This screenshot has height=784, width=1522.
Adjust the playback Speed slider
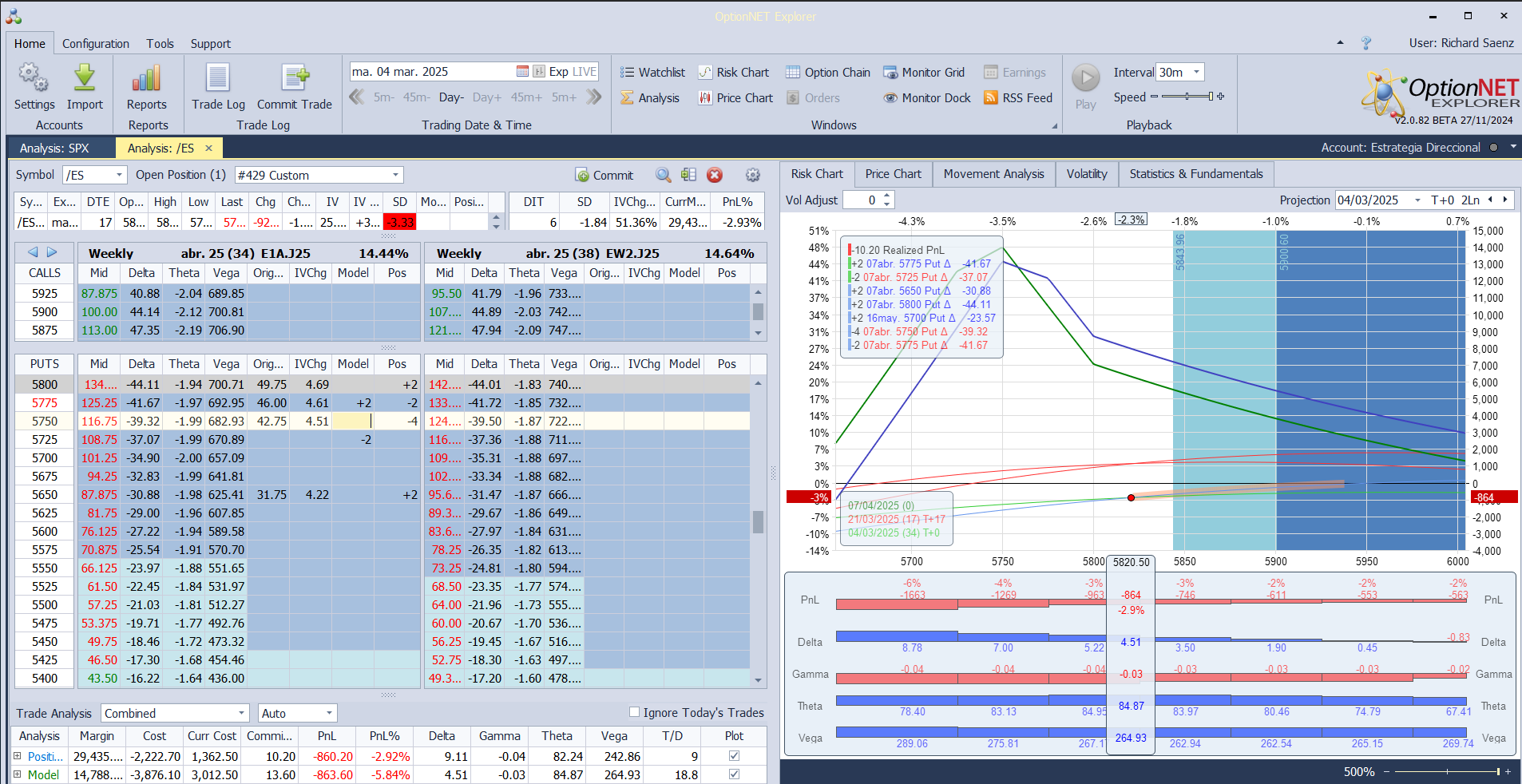(x=1188, y=97)
